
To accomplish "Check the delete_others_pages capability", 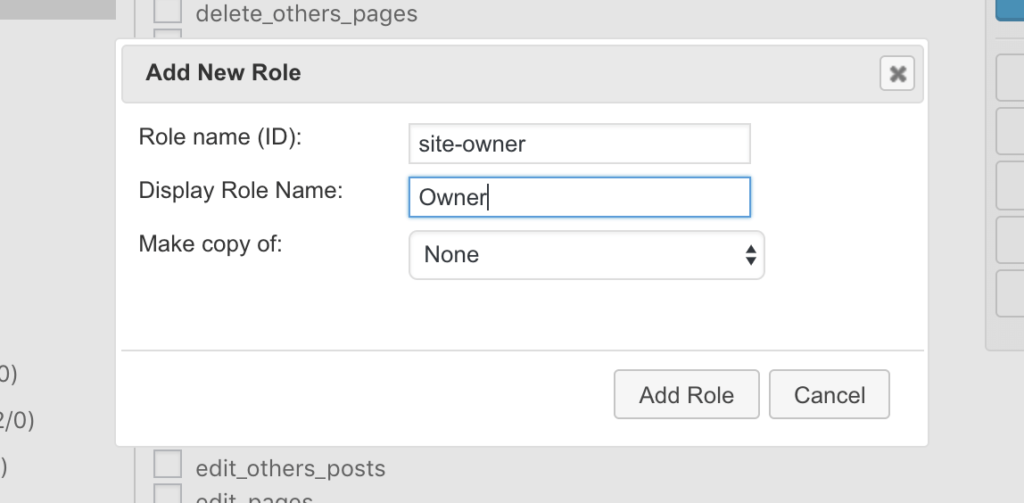I will click(x=167, y=11).
